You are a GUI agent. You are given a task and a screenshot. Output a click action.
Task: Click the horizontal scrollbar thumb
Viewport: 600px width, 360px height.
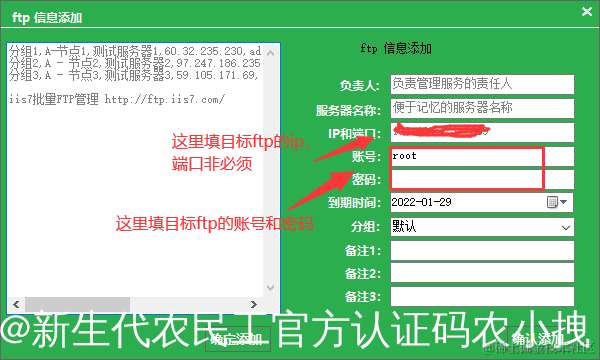pyautogui.click(x=77, y=305)
